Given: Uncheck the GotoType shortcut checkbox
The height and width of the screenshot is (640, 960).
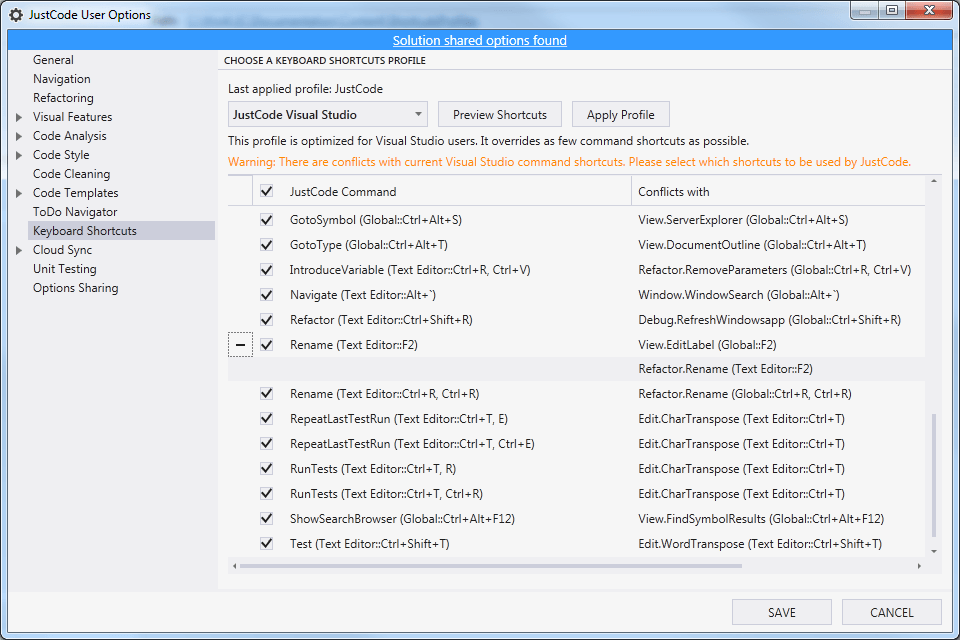Looking at the screenshot, I should 266,244.
